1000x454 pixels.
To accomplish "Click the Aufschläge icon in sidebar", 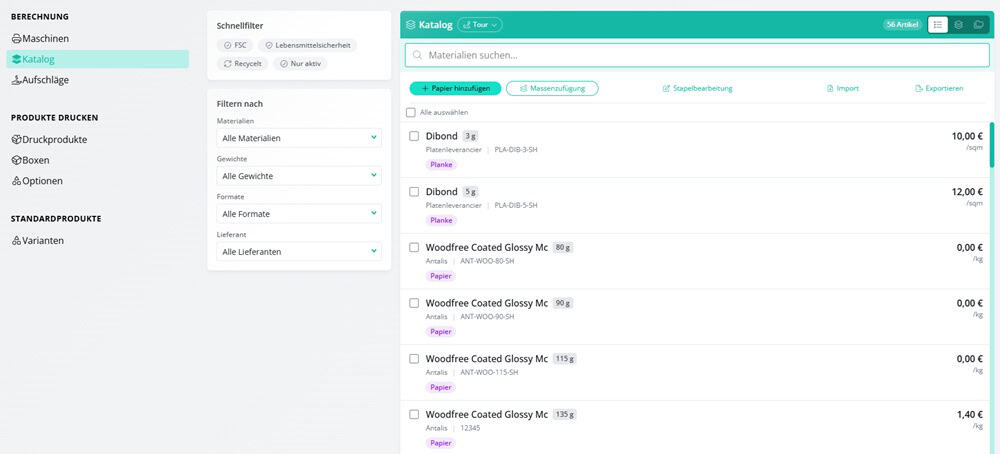I will coord(17,80).
